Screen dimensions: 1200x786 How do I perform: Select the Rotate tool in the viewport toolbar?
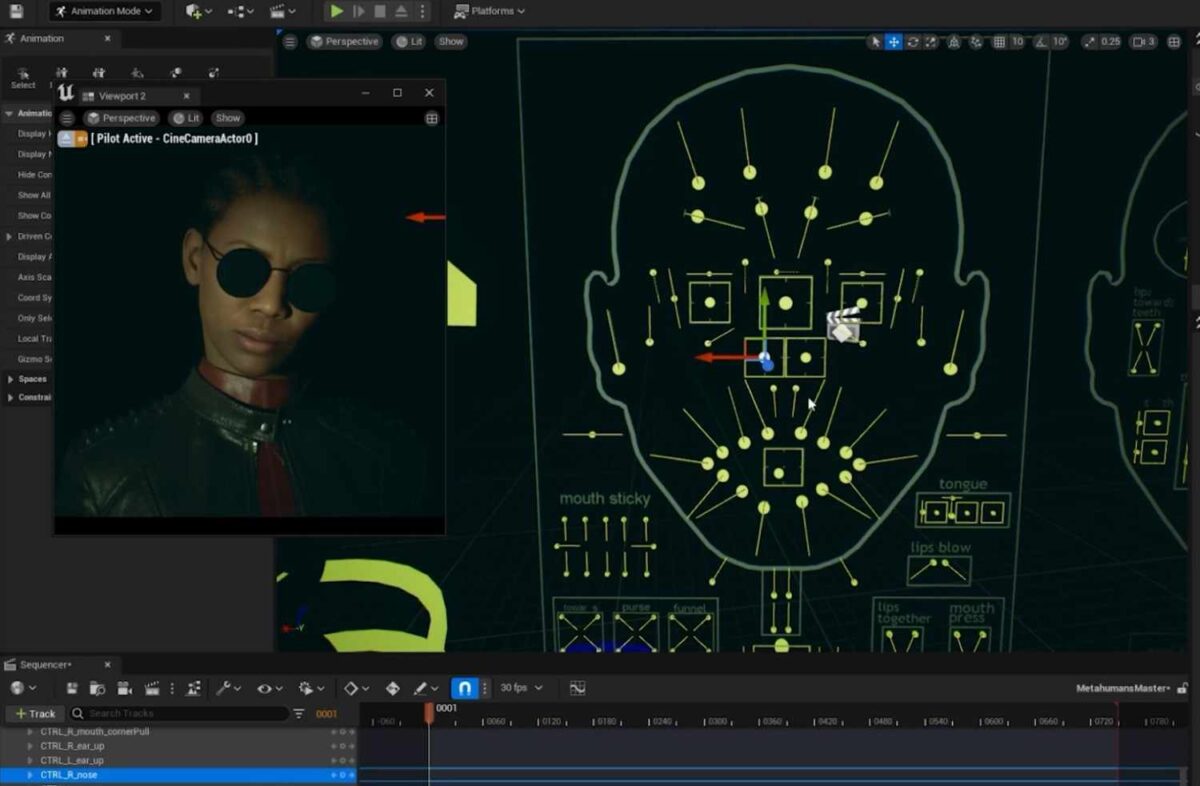click(913, 41)
